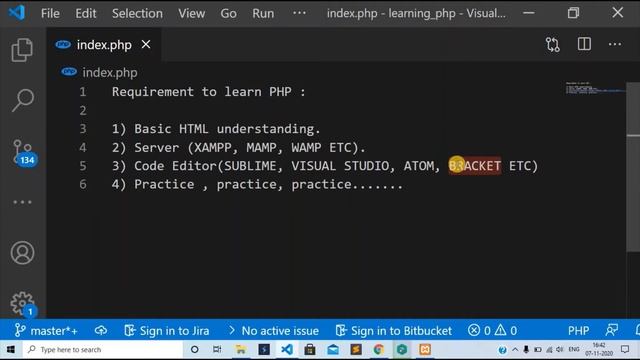The image size is (640, 360).
Task: Click the volume speaker tray icon
Action: tap(560, 350)
